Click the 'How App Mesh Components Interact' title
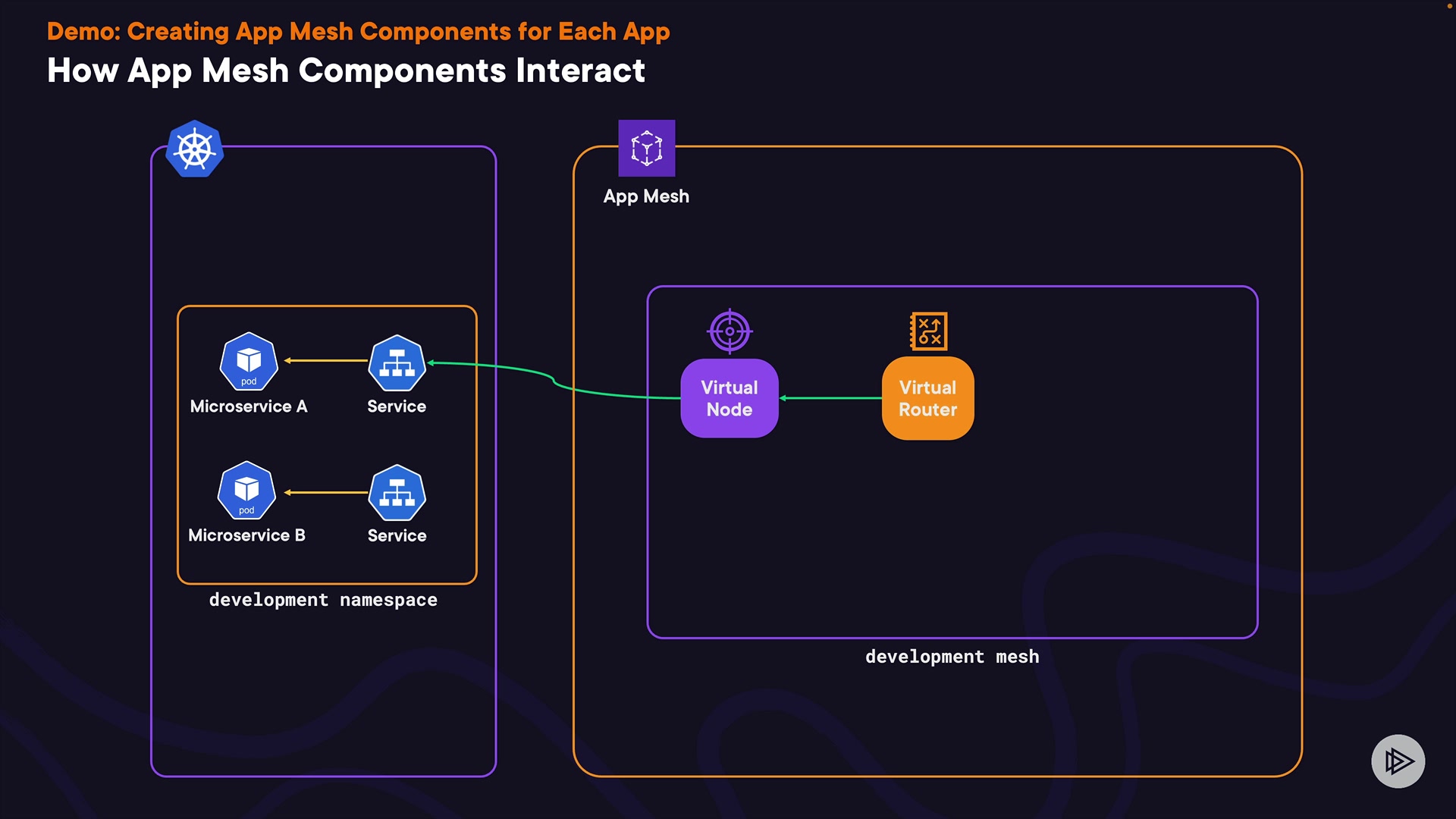The width and height of the screenshot is (1456, 819). (346, 71)
